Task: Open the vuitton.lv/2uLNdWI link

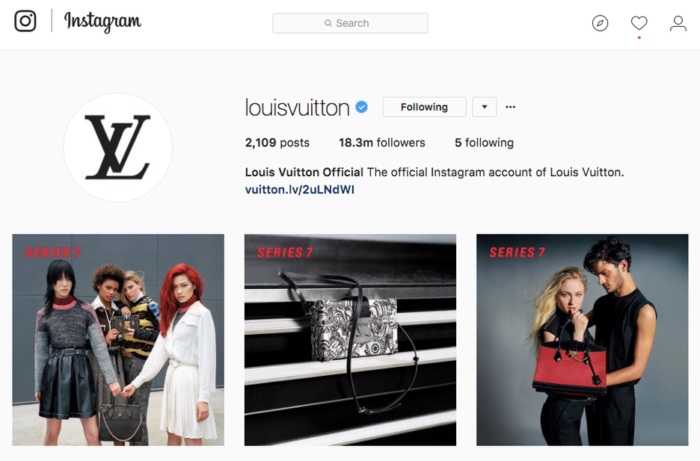Action: (x=300, y=190)
